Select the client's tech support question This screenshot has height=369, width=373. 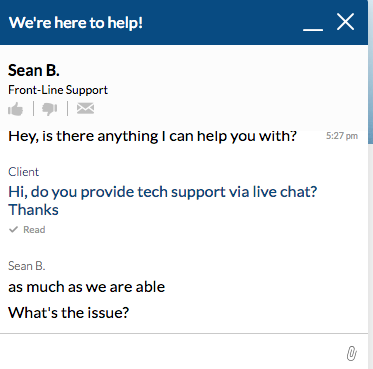[x=163, y=201]
